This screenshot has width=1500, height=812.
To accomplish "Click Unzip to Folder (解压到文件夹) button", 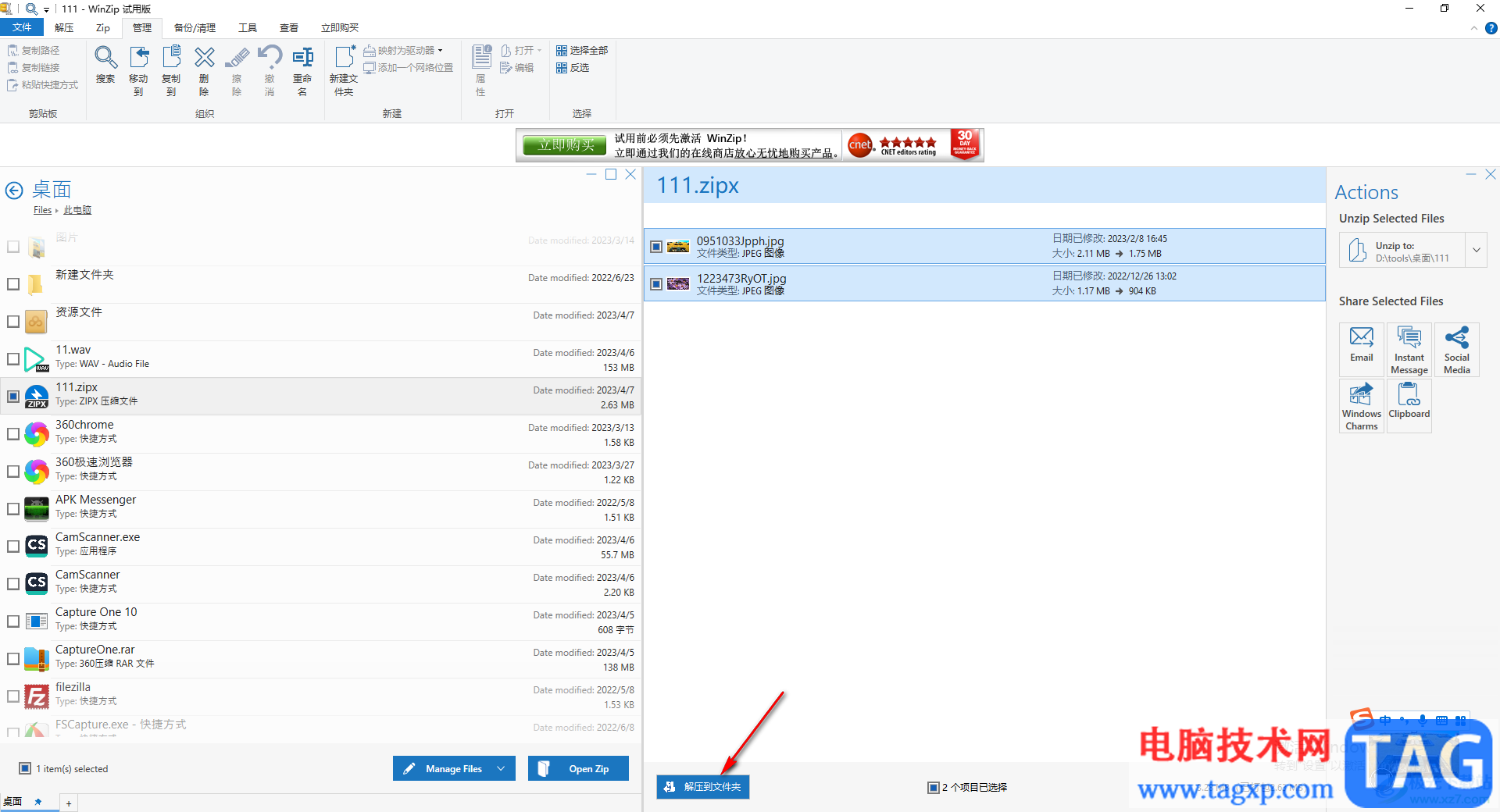I will pyautogui.click(x=703, y=787).
